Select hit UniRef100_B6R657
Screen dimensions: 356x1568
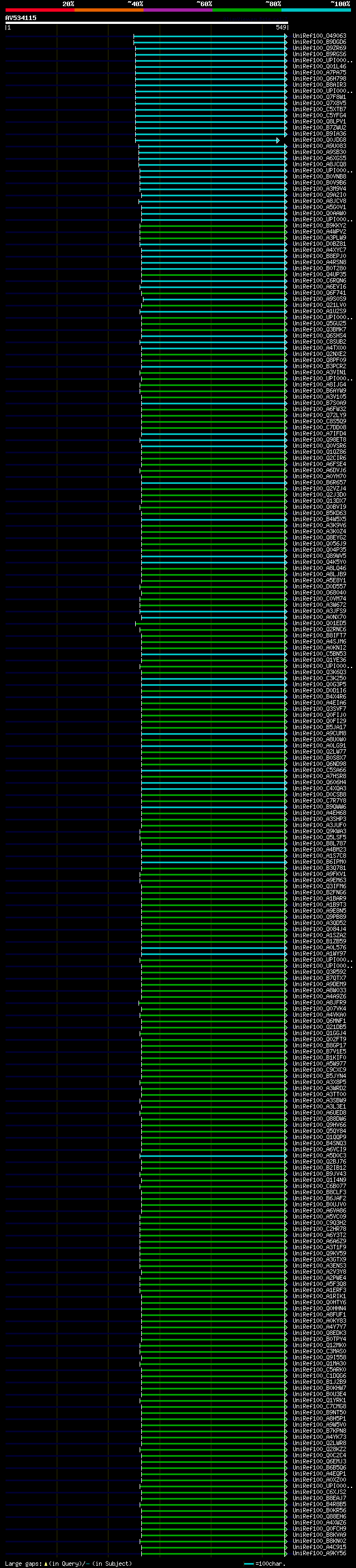[319, 483]
